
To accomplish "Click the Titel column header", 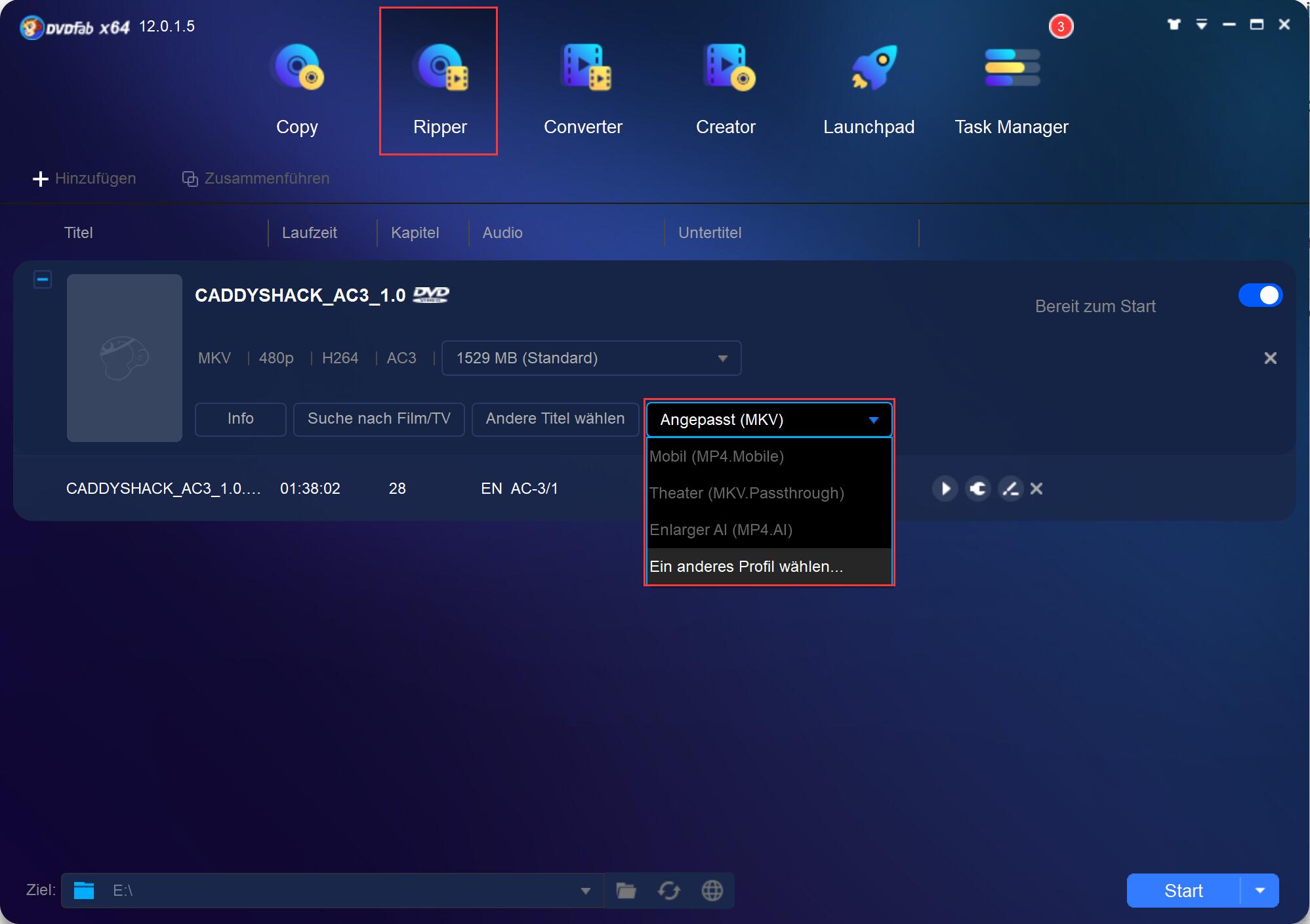I will pos(79,233).
